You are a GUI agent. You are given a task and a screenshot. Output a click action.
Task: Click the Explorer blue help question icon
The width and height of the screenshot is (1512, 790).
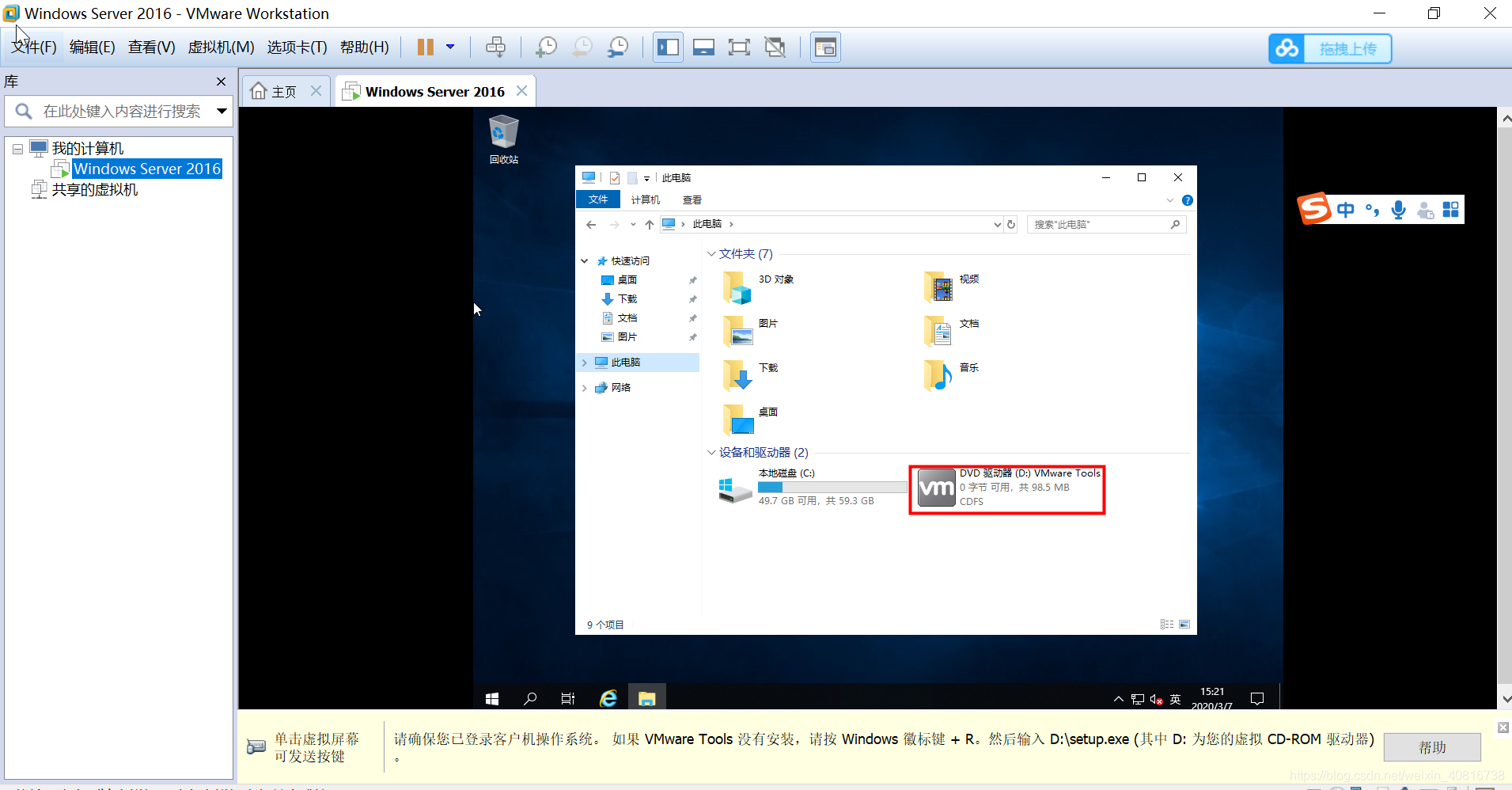pos(1187,200)
